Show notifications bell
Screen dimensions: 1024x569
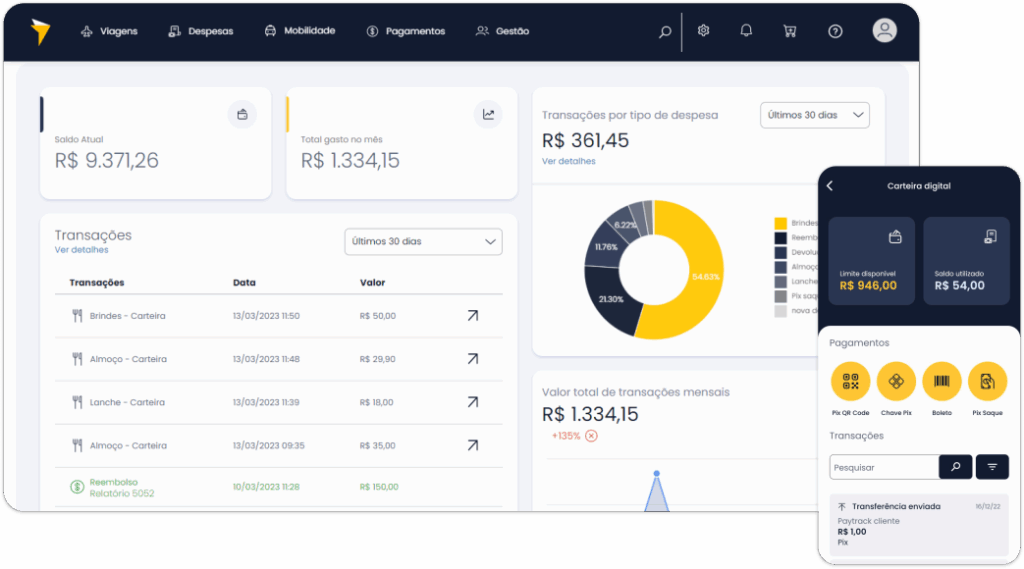pyautogui.click(x=746, y=31)
